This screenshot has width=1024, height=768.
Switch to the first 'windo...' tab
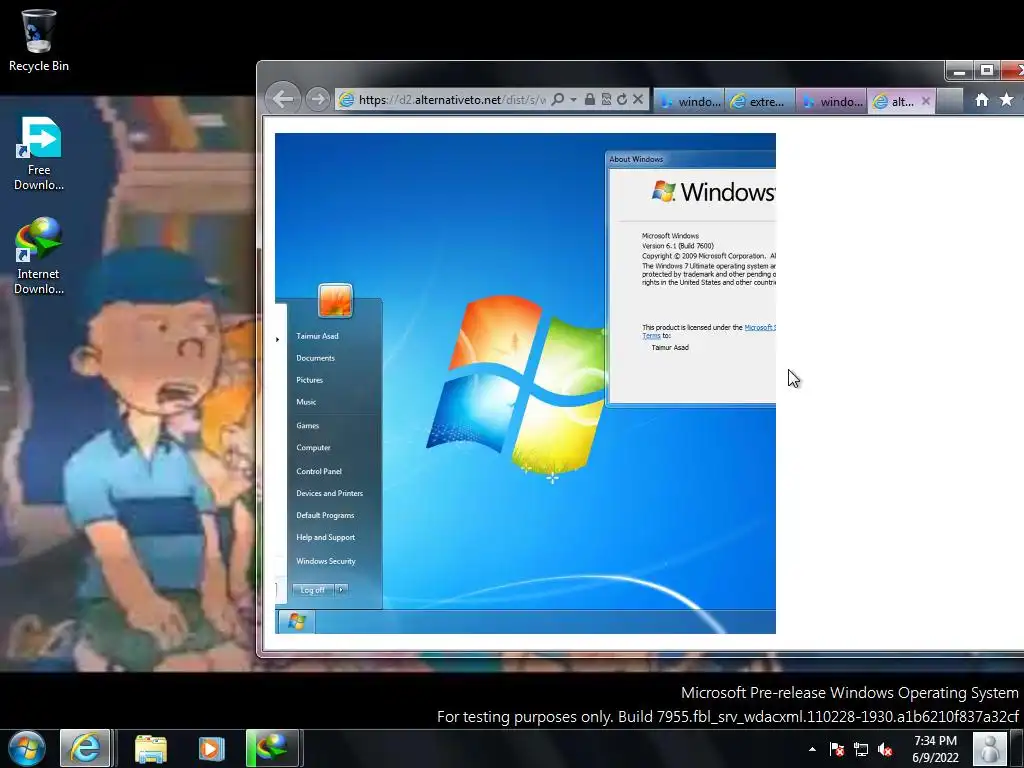click(689, 101)
